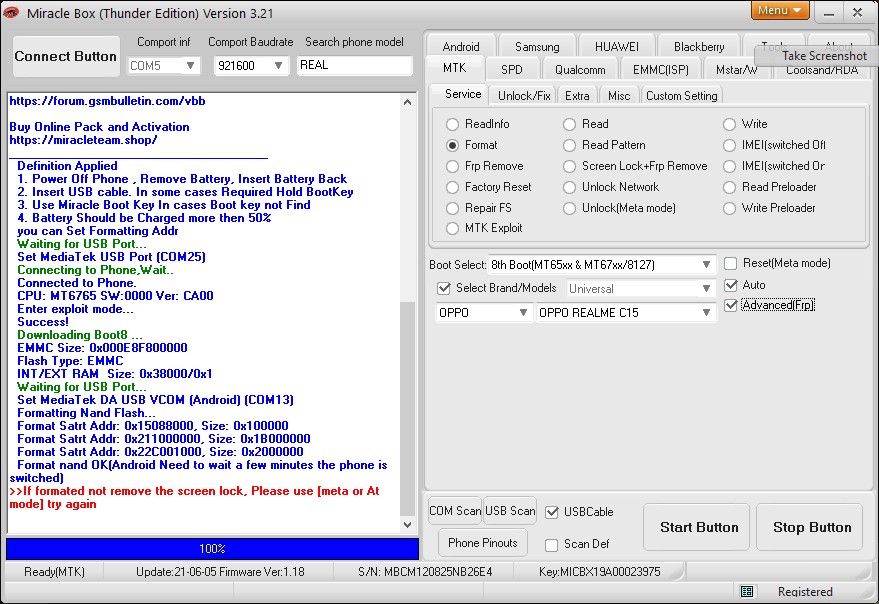The image size is (879, 604).
Task: Click the Stop Button
Action: (809, 527)
